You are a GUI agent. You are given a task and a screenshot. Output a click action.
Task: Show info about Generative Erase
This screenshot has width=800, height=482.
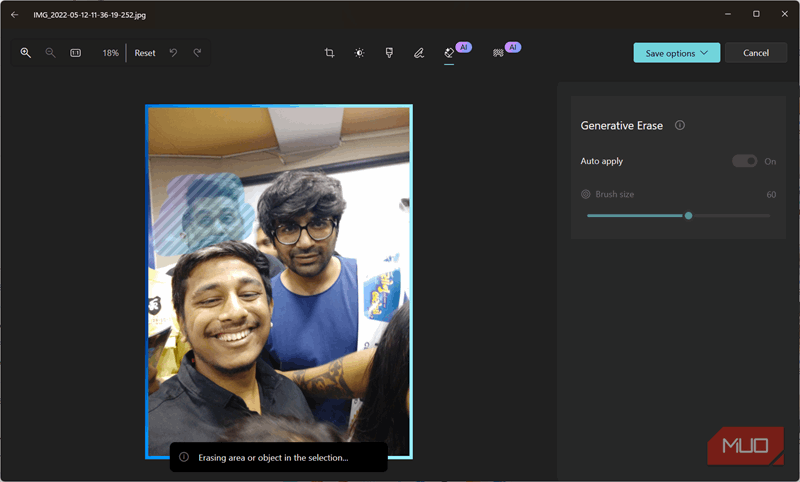point(680,125)
